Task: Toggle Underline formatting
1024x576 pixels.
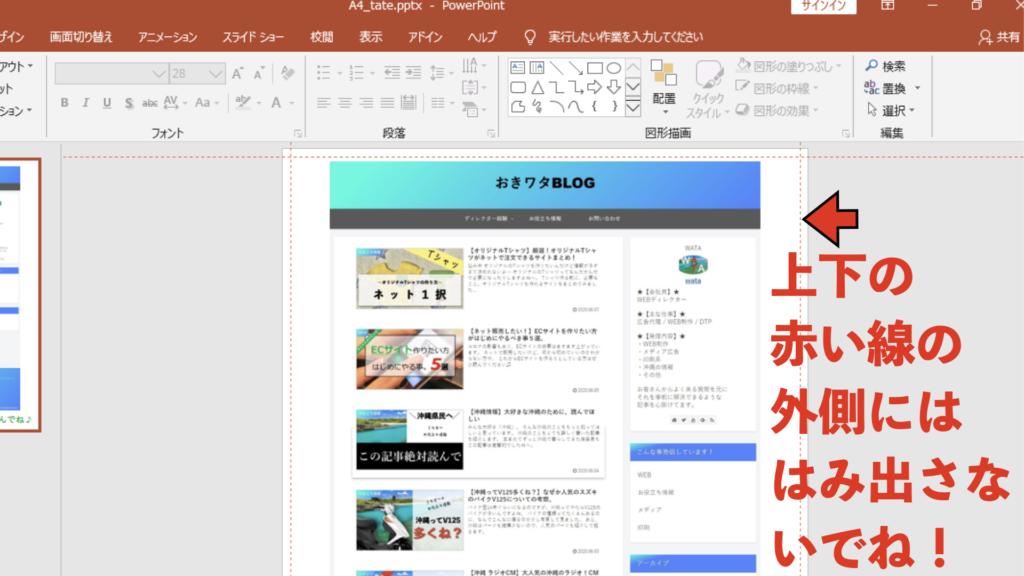Action: (x=107, y=102)
